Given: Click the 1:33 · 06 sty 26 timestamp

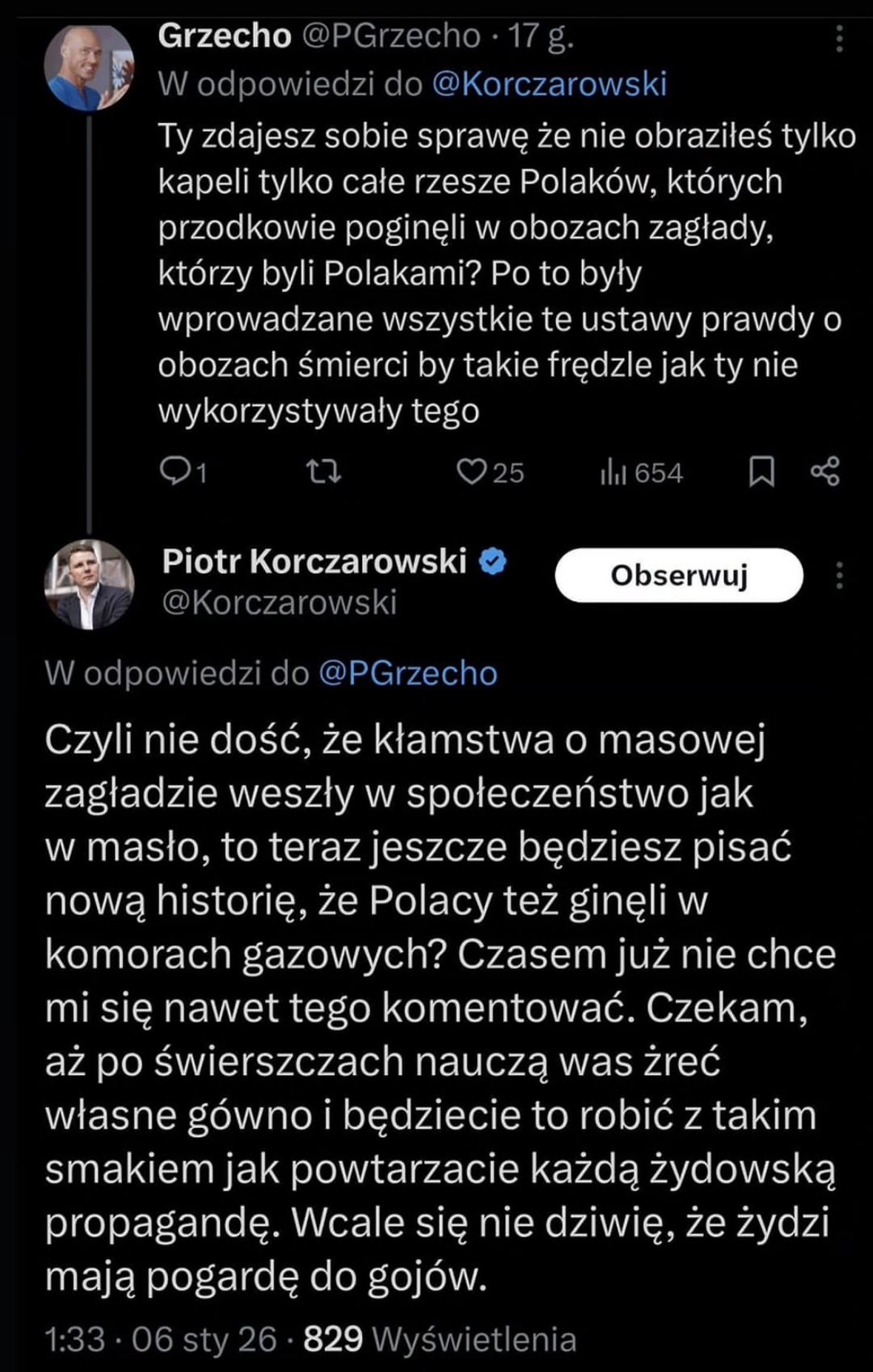Looking at the screenshot, I should coord(160,1339).
